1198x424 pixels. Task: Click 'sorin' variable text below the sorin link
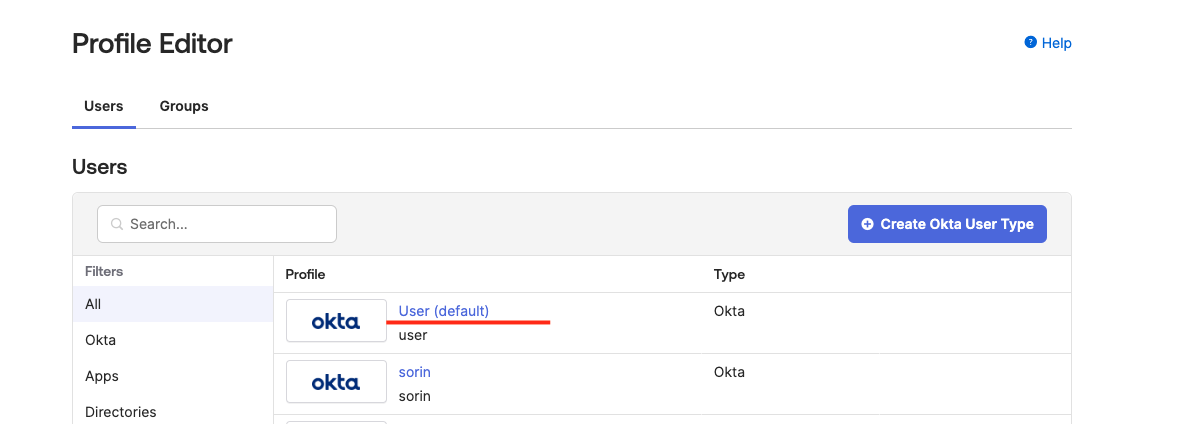pos(415,396)
